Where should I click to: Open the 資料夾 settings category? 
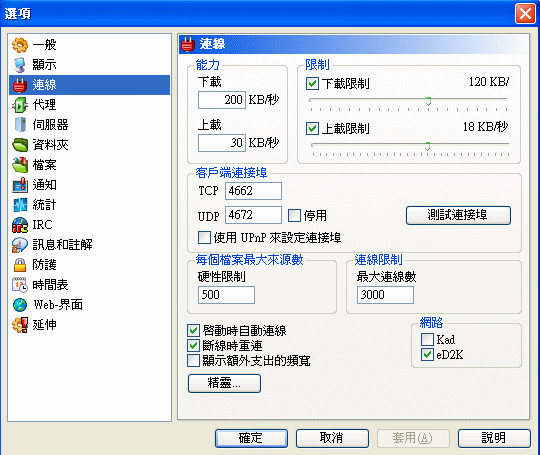(51, 145)
